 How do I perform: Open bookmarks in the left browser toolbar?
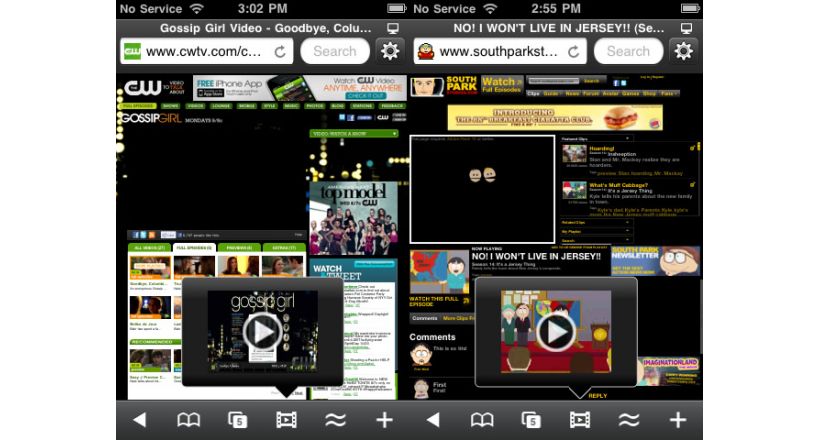pos(188,420)
